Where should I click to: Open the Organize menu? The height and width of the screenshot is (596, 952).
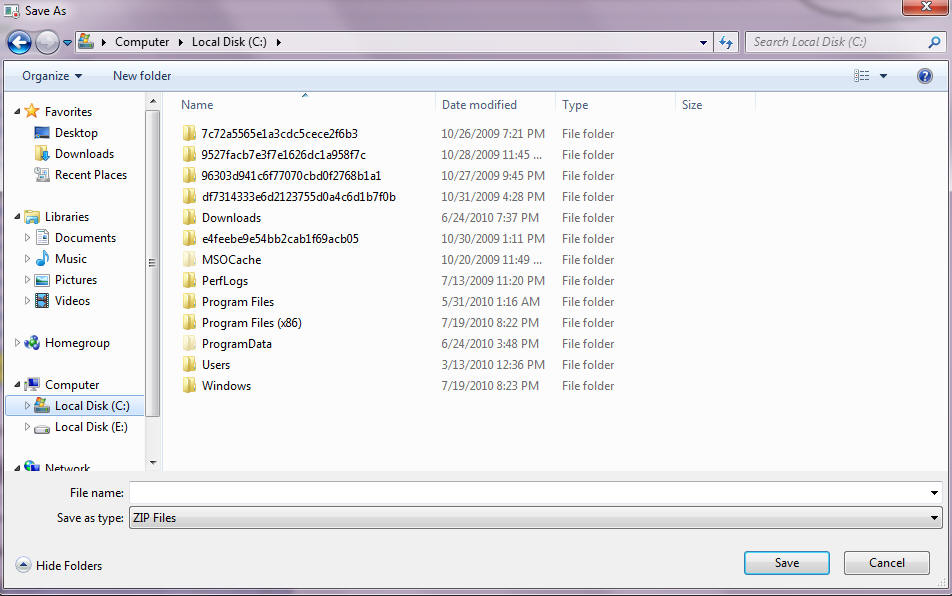(x=52, y=76)
